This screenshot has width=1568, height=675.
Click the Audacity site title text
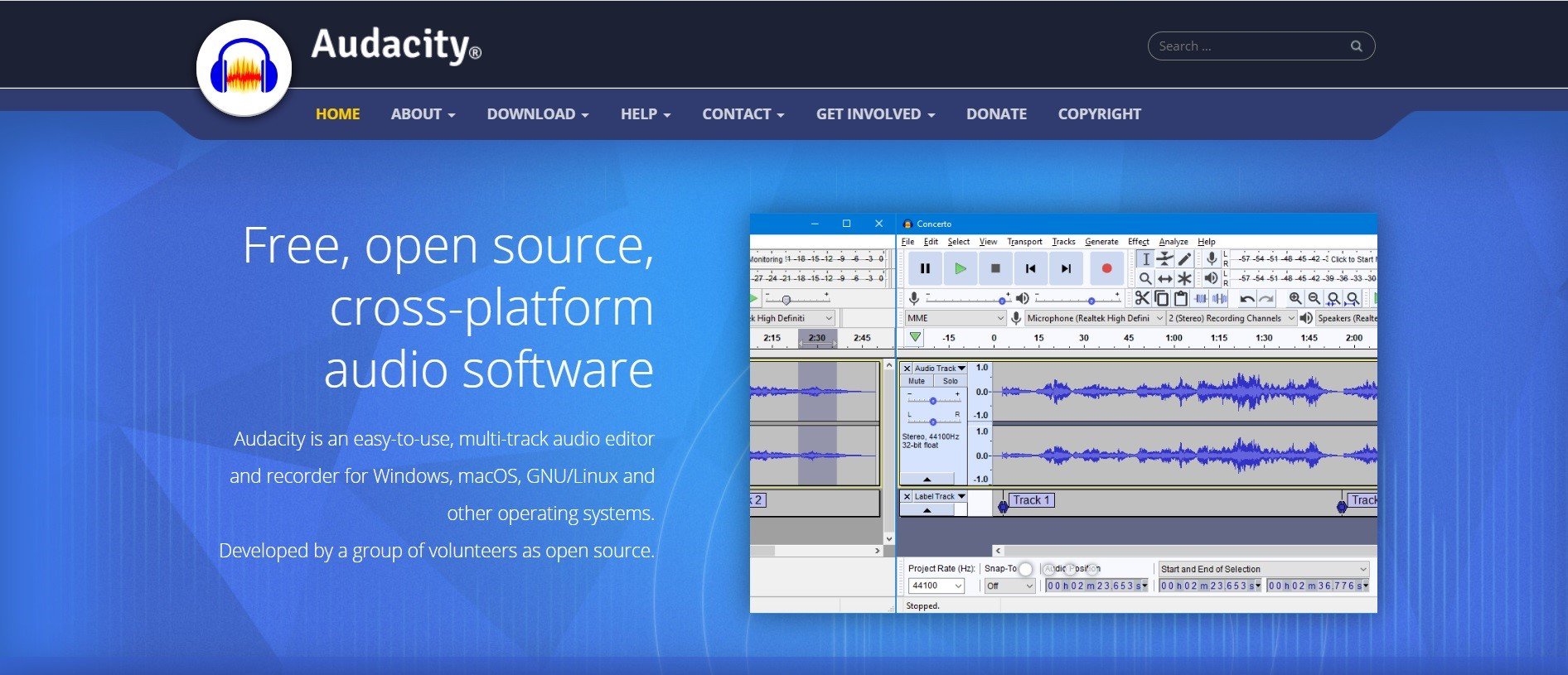(x=395, y=45)
